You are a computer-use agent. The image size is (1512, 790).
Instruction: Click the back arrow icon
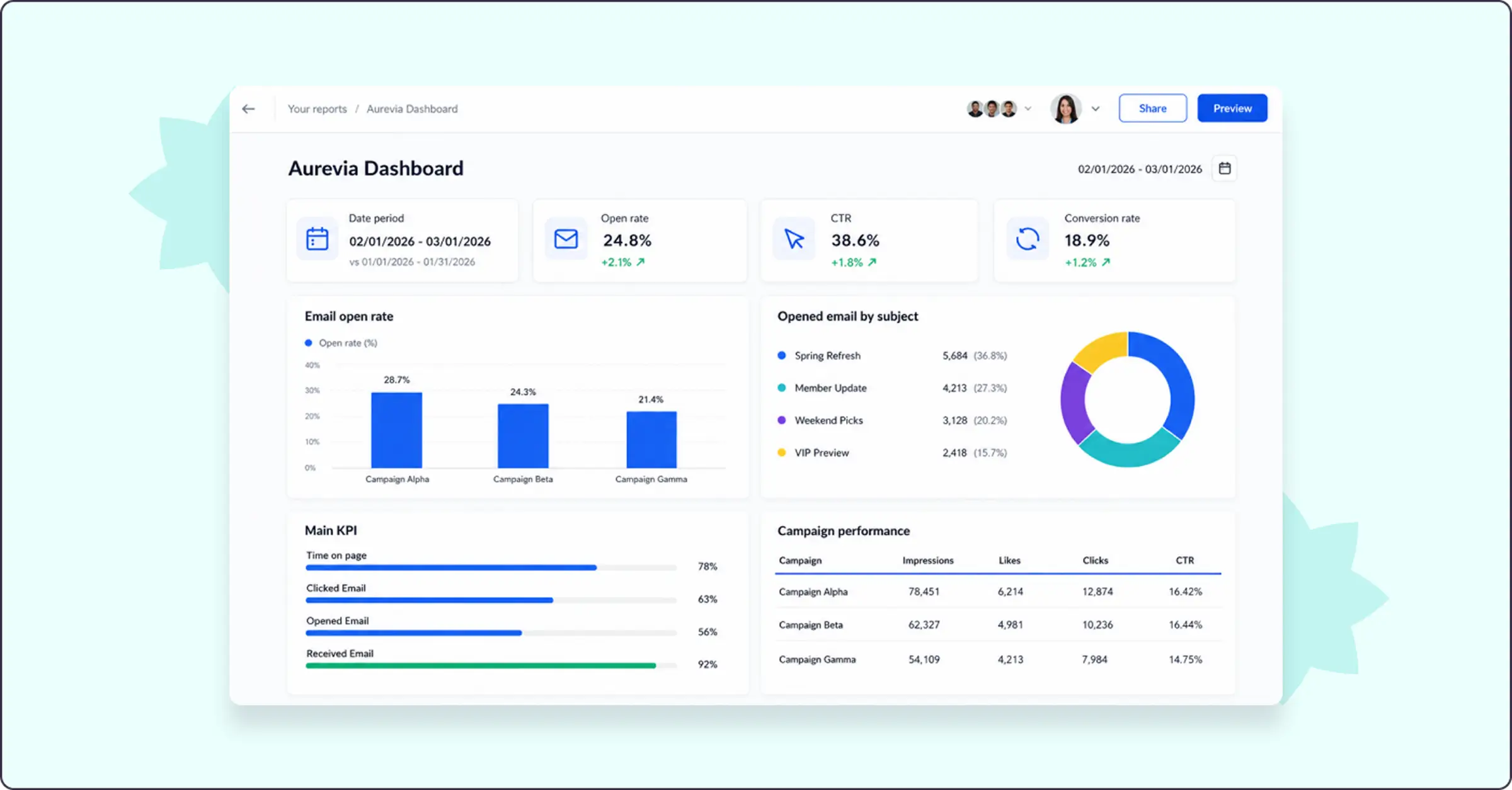pos(249,109)
